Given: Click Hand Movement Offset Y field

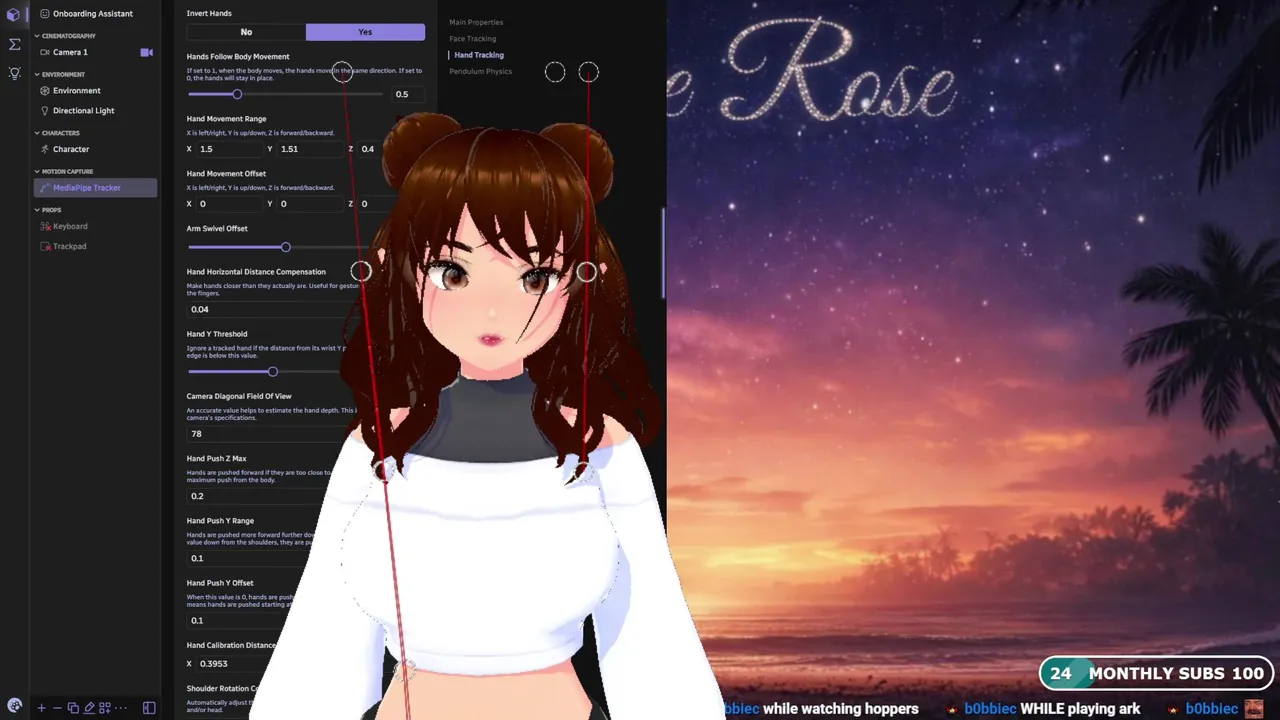Looking at the screenshot, I should 310,204.
